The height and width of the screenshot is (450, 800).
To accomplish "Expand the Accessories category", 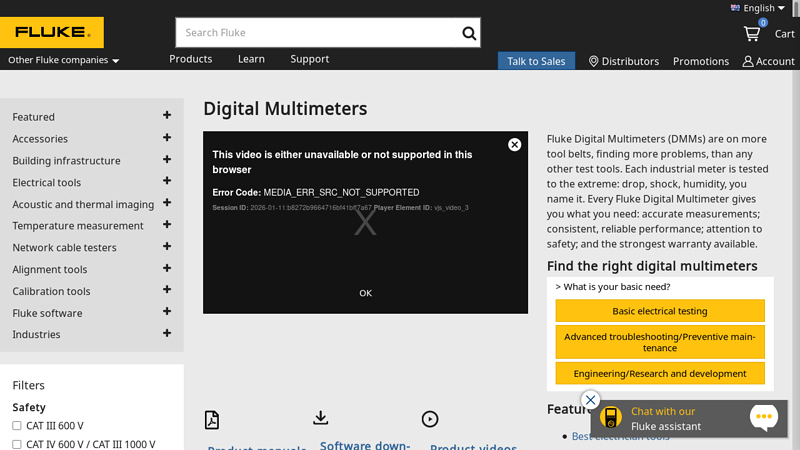I will [167, 137].
